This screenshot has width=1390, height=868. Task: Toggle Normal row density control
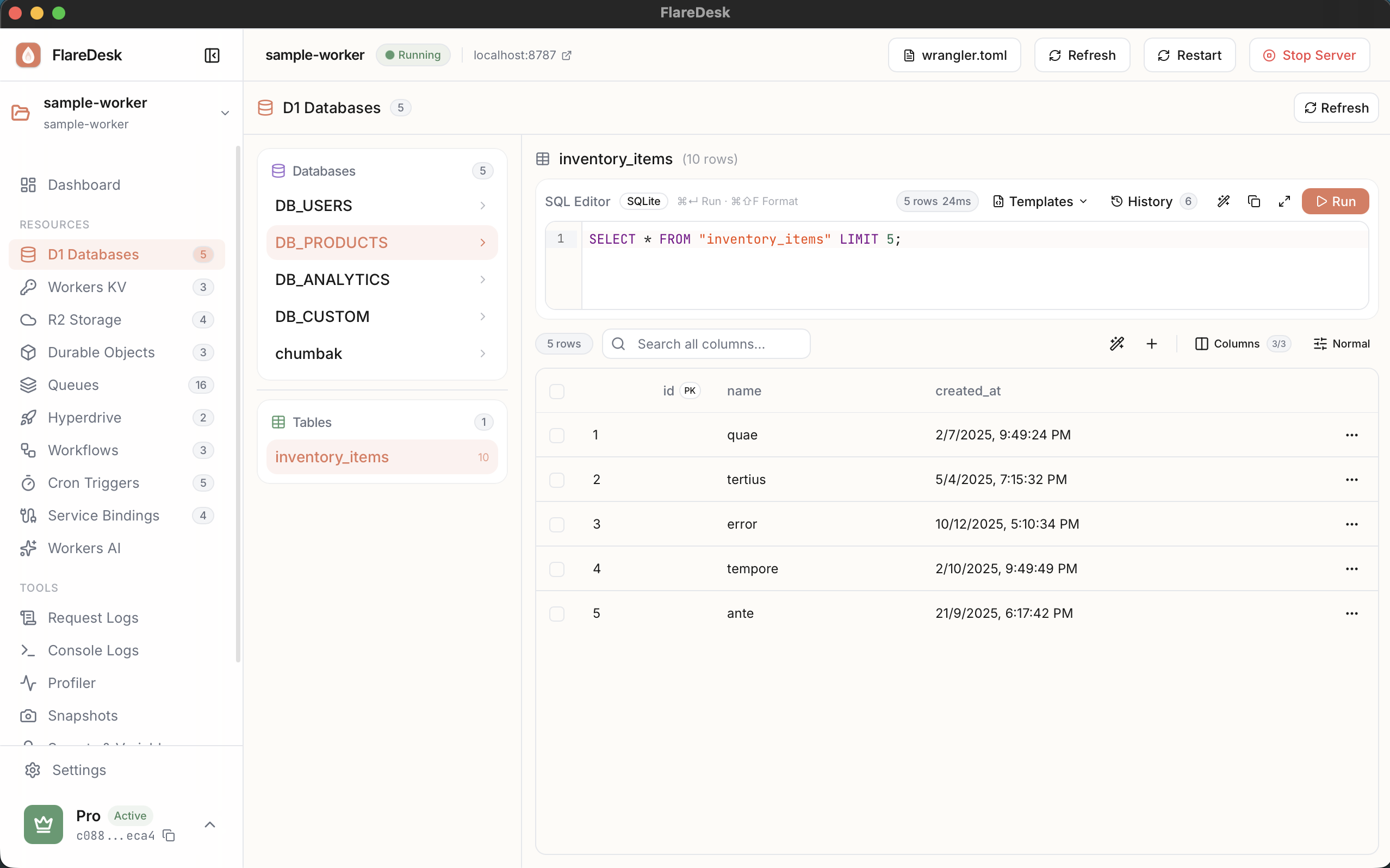[1342, 343]
